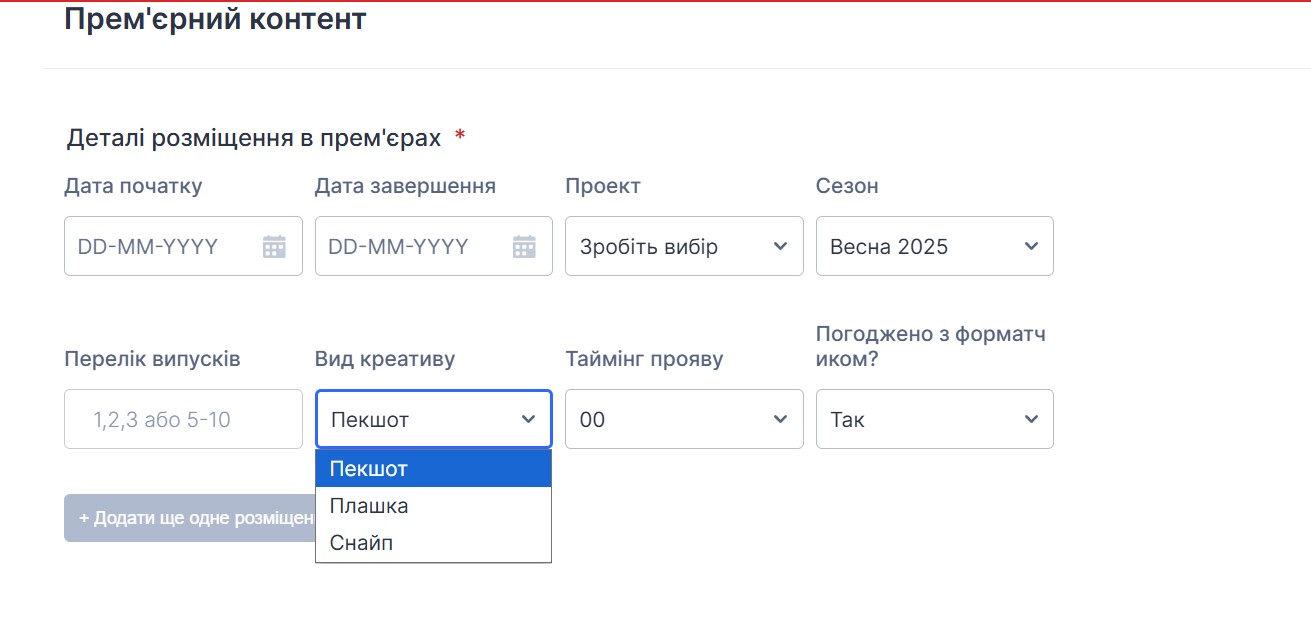The width and height of the screenshot is (1311, 637).
Task: Focus the Дата початку DD-MM-YYYY placeholder text
Action: pyautogui.click(x=148, y=247)
